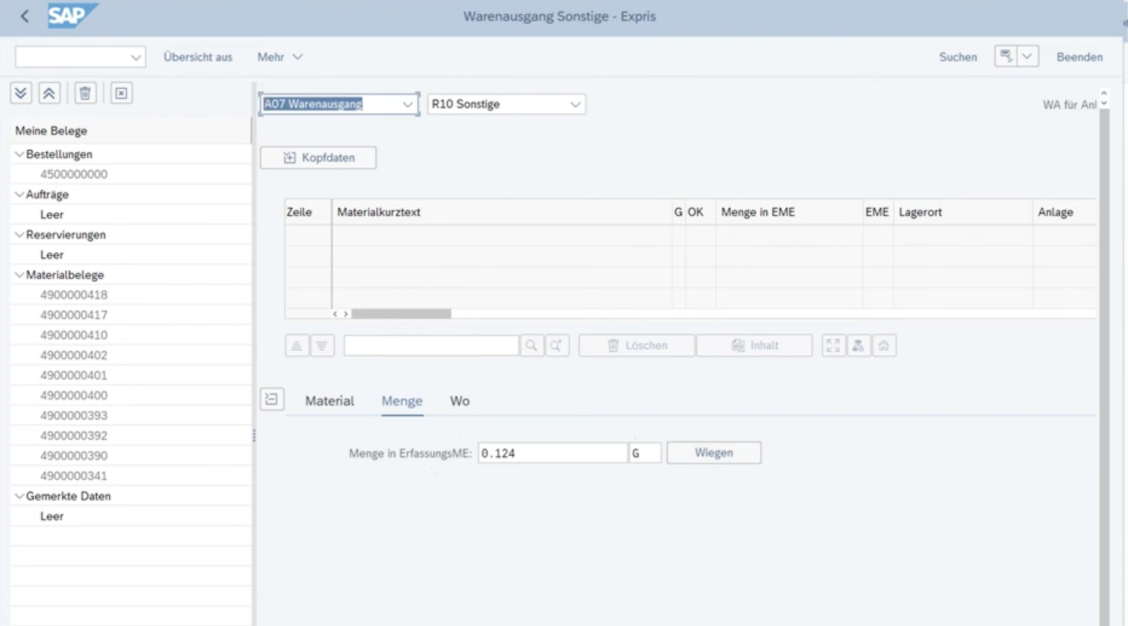Switch to the Wo tab
Viewport: 1128px width, 626px height.
pyautogui.click(x=460, y=401)
